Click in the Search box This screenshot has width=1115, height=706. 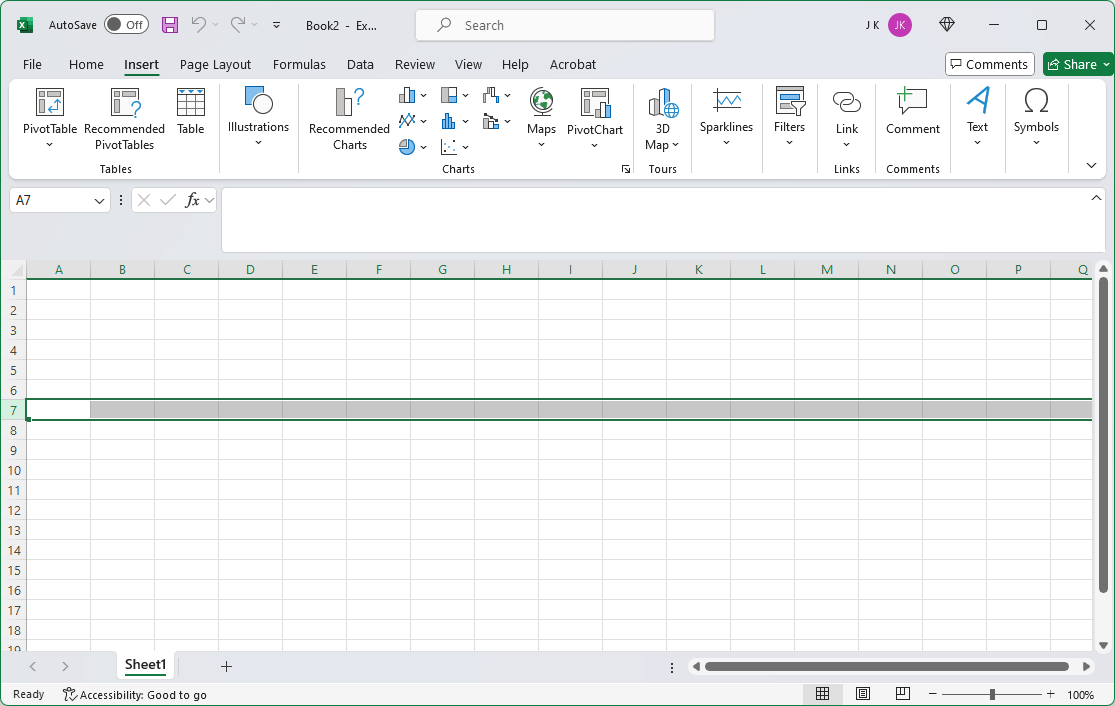tap(565, 26)
